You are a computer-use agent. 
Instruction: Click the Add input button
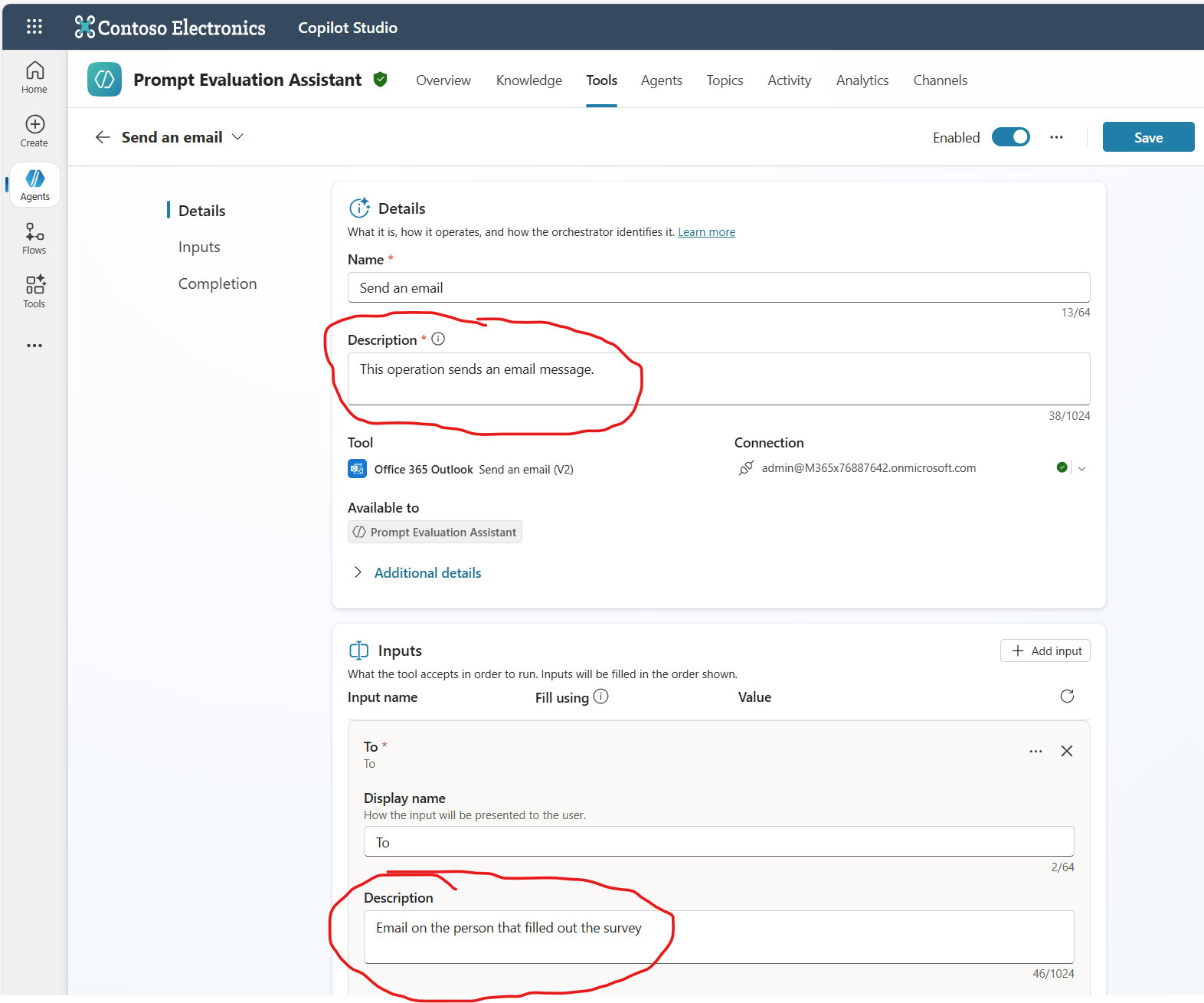[1045, 651]
